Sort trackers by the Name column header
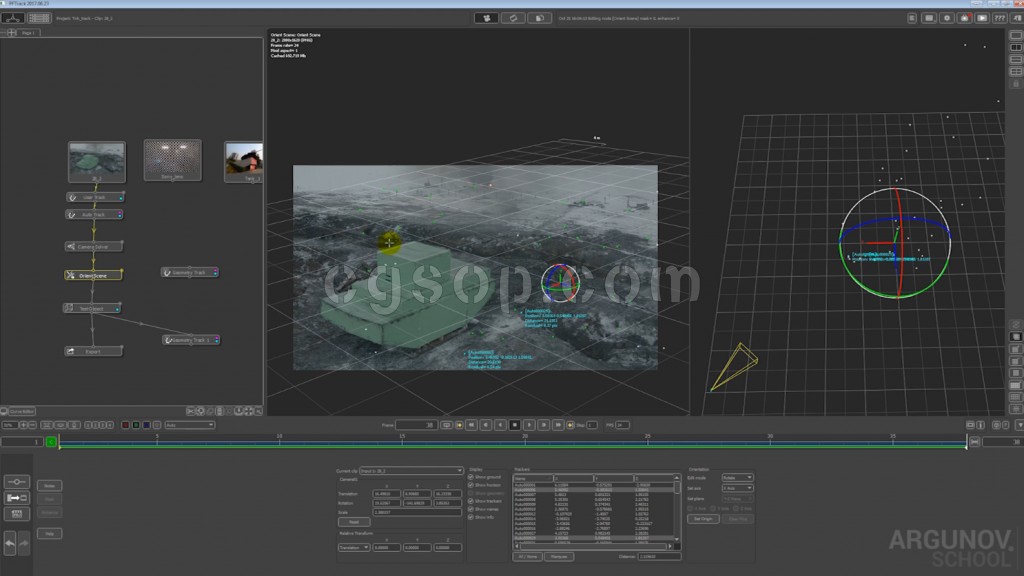Screen dimensions: 1024x576 533,478
